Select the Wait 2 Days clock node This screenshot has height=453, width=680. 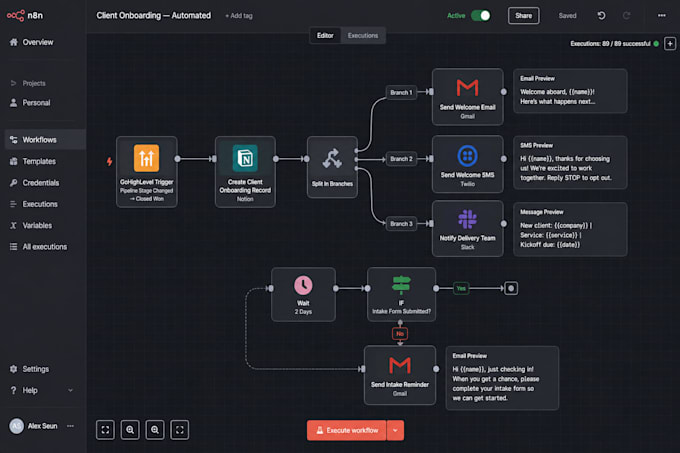click(x=303, y=294)
